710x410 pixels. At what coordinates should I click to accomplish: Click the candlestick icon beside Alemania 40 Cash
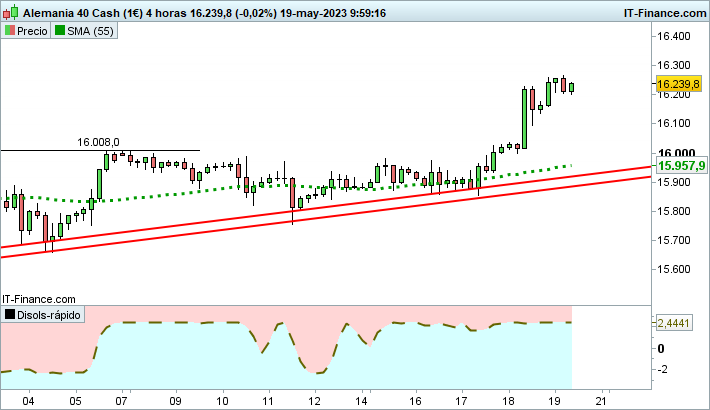(10, 12)
